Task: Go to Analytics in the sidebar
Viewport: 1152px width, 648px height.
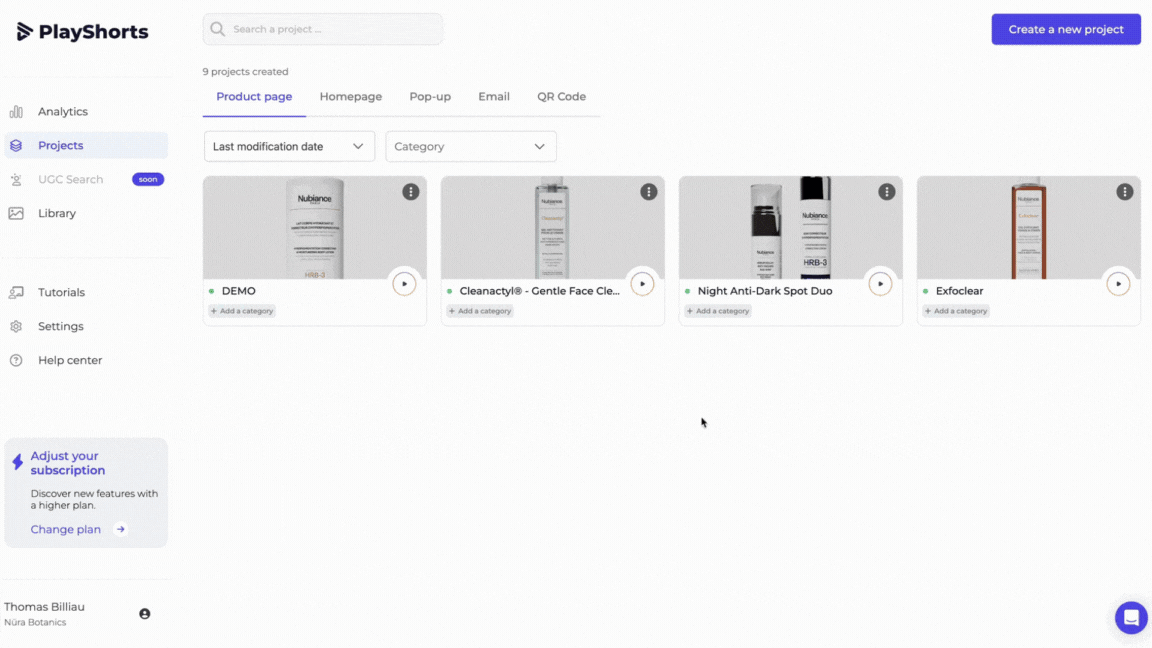Action: (86, 112)
